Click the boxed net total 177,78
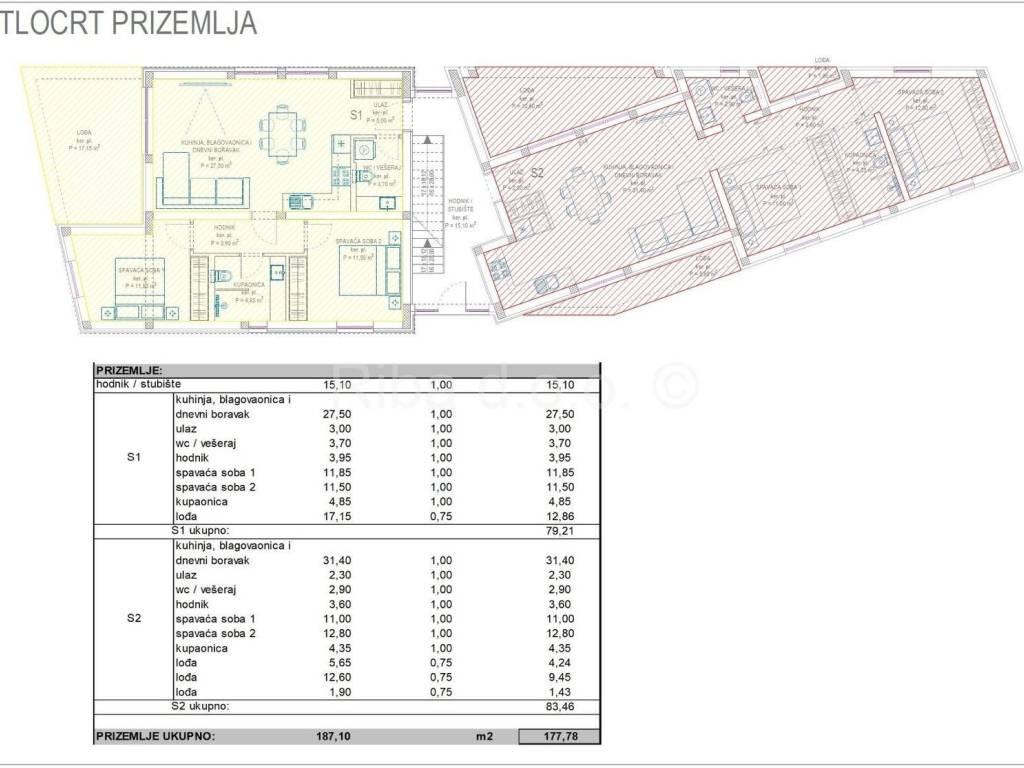The image size is (1024, 768). click(560, 736)
